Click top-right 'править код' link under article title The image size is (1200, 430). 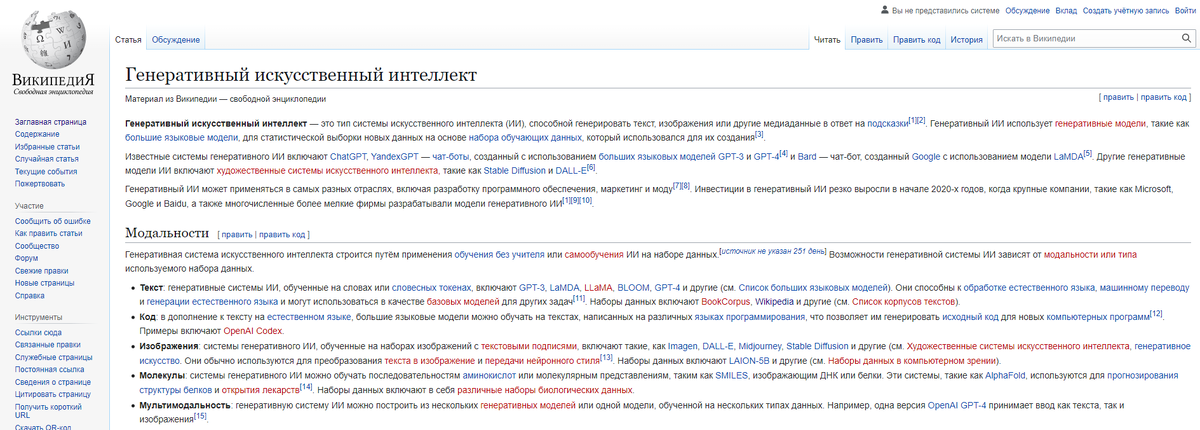pyautogui.click(x=1162, y=97)
